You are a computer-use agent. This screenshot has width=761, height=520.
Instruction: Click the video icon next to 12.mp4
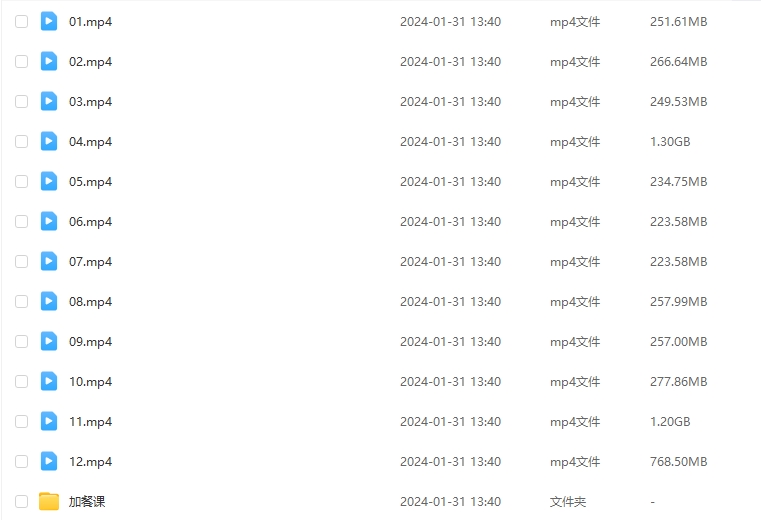(49, 461)
